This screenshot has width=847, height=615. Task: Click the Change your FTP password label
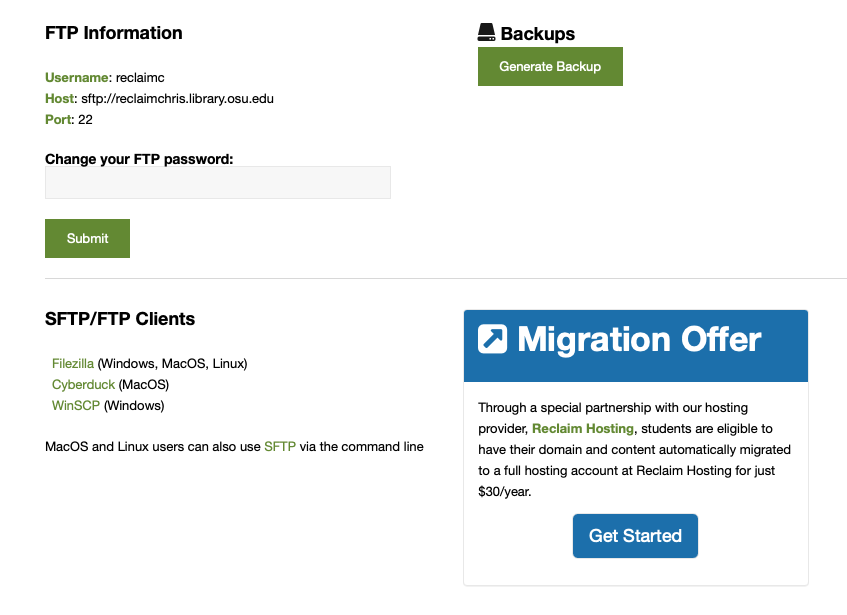pyautogui.click(x=139, y=159)
